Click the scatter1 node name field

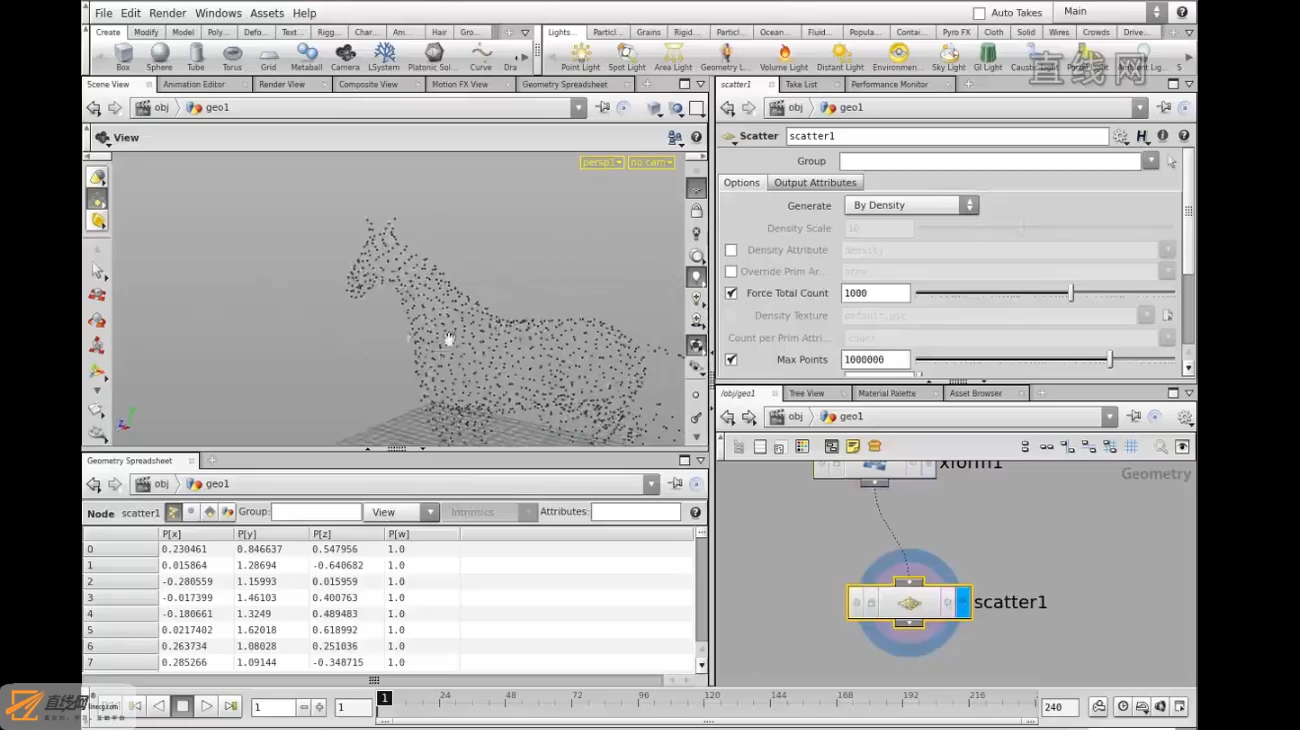point(947,136)
